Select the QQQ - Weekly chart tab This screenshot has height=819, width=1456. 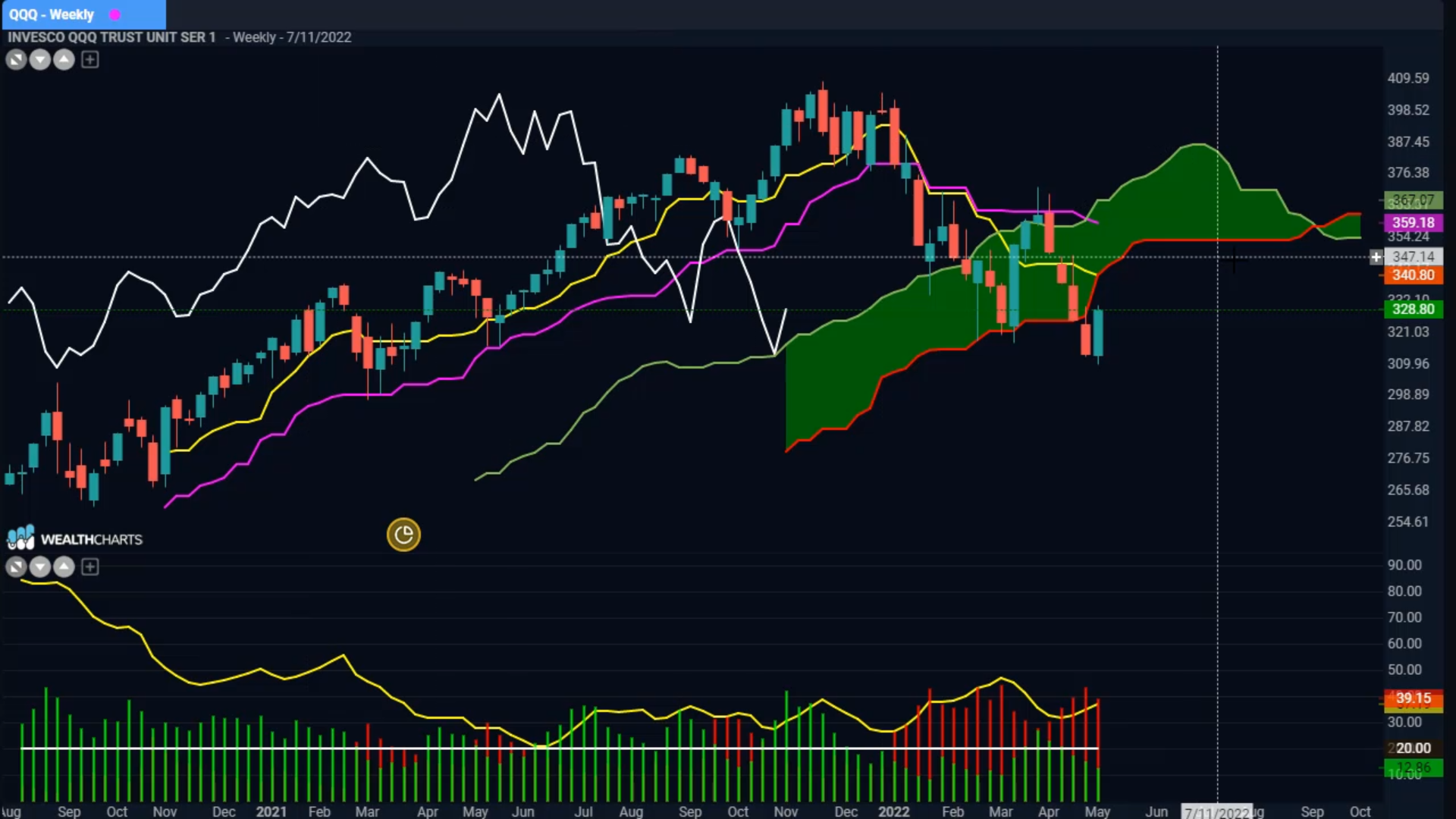coord(83,14)
